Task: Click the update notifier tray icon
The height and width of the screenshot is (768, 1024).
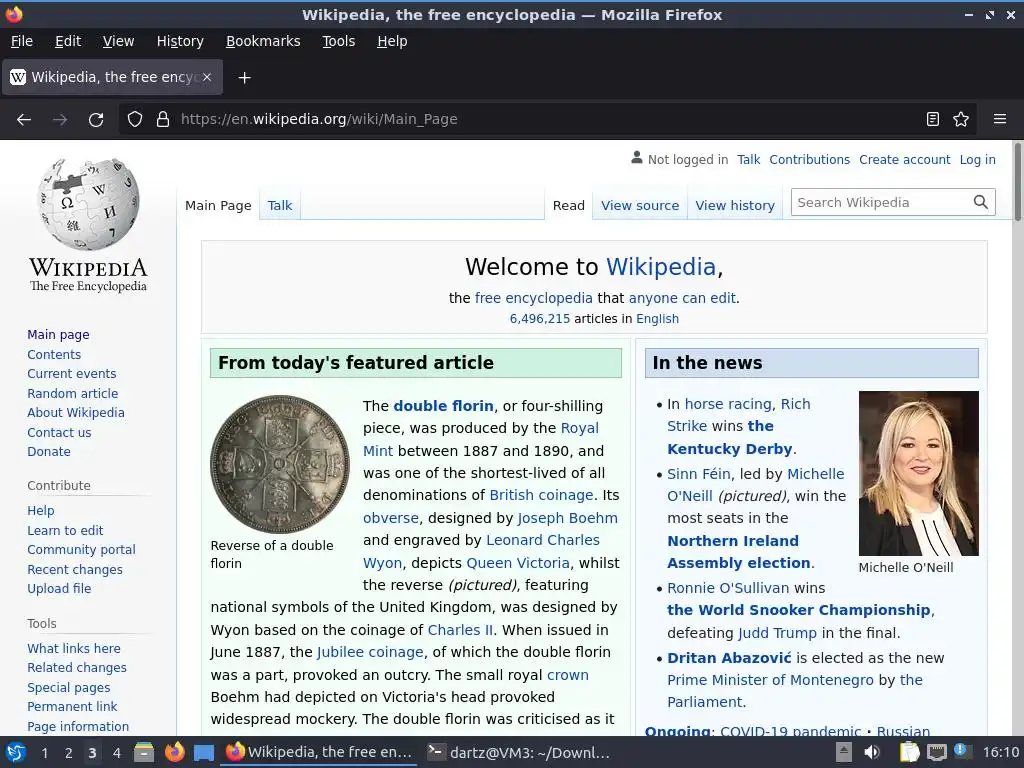Action: point(961,751)
